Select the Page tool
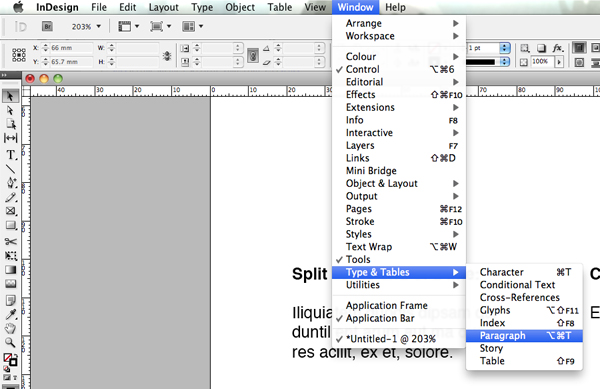The height and width of the screenshot is (389, 600). point(10,124)
